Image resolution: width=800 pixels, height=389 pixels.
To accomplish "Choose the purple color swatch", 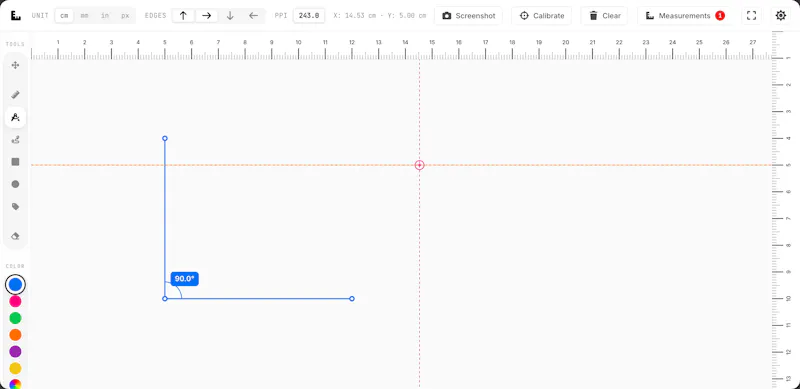I will pos(15,352).
